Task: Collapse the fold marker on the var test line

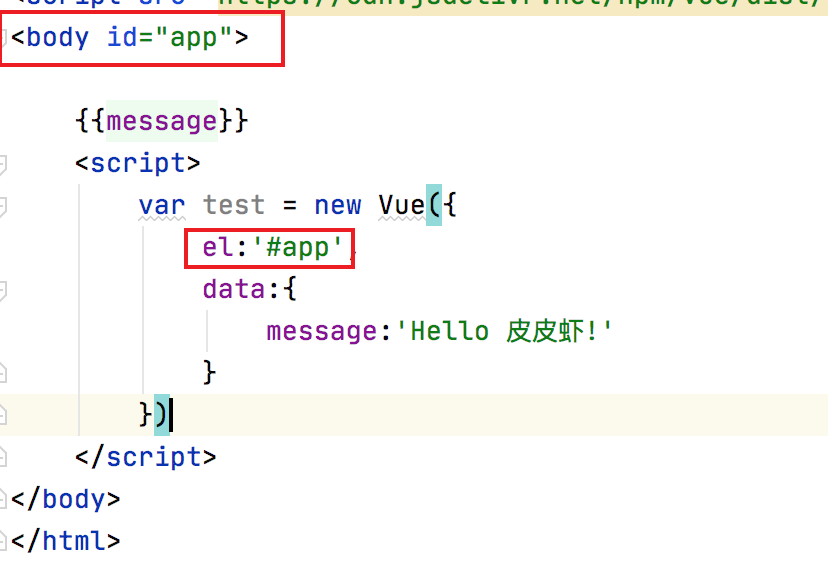Action: coord(2,206)
